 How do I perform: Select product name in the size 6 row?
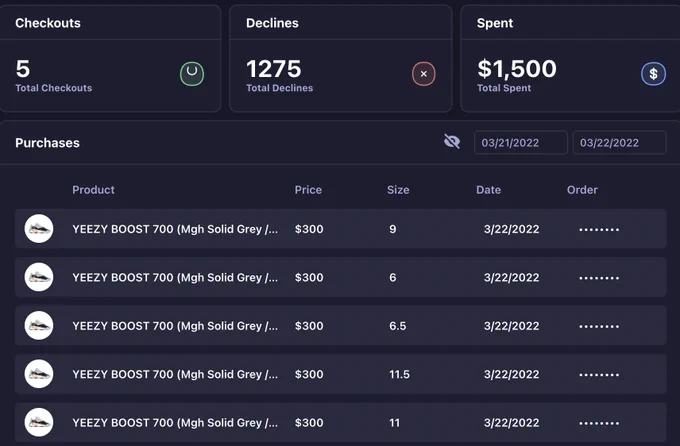175,277
